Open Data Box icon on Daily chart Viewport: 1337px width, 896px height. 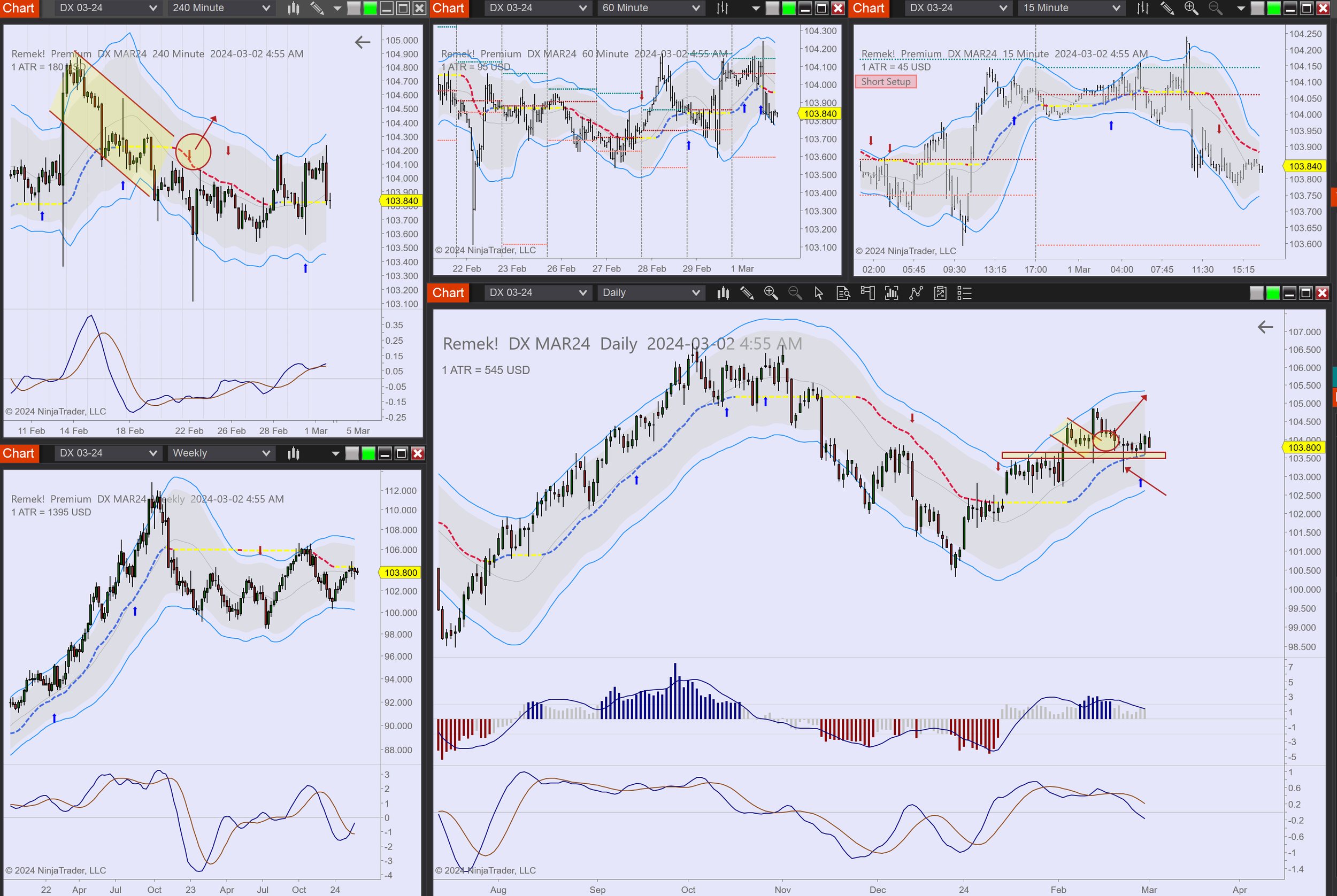tap(843, 293)
